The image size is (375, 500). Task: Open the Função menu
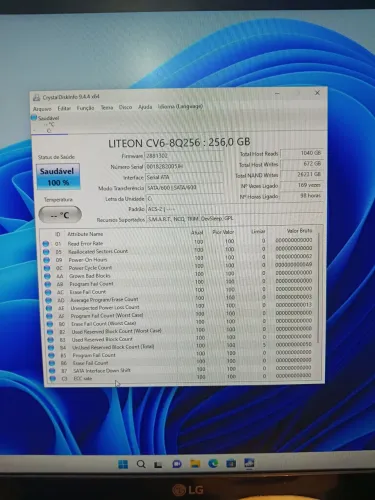86,108
